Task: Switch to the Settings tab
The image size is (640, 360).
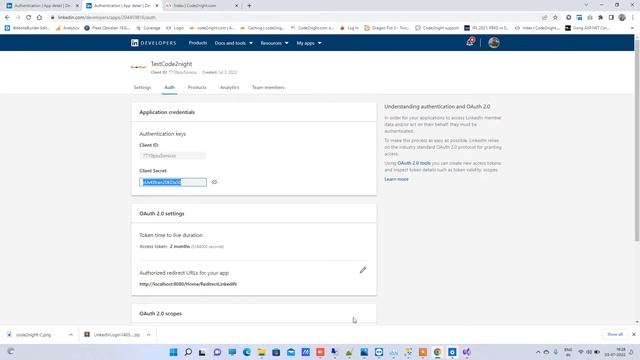Action: (142, 87)
